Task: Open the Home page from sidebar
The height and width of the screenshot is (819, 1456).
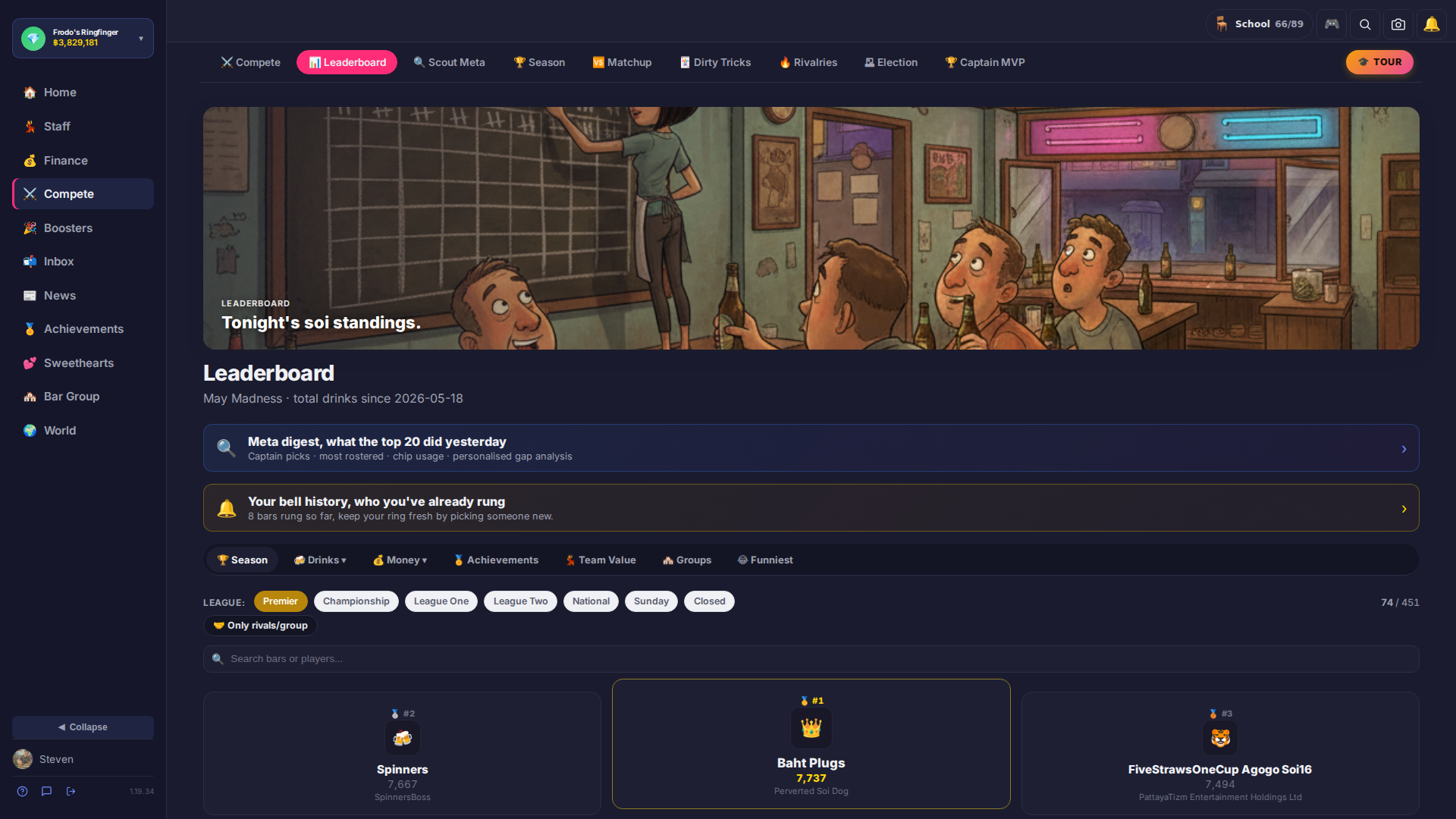Action: click(83, 93)
